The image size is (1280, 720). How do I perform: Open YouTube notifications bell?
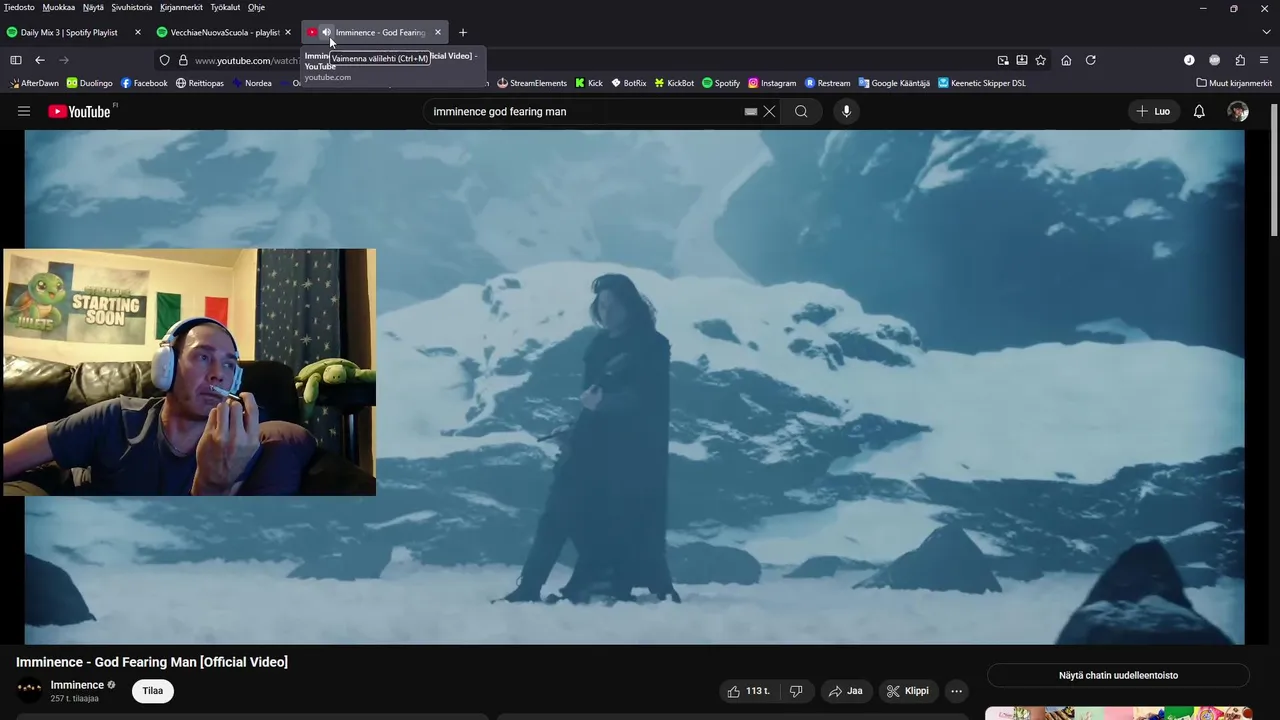1199,111
